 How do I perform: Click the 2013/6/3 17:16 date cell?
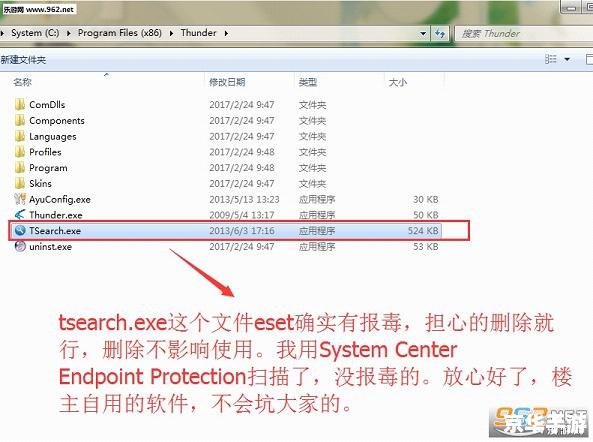(x=242, y=231)
